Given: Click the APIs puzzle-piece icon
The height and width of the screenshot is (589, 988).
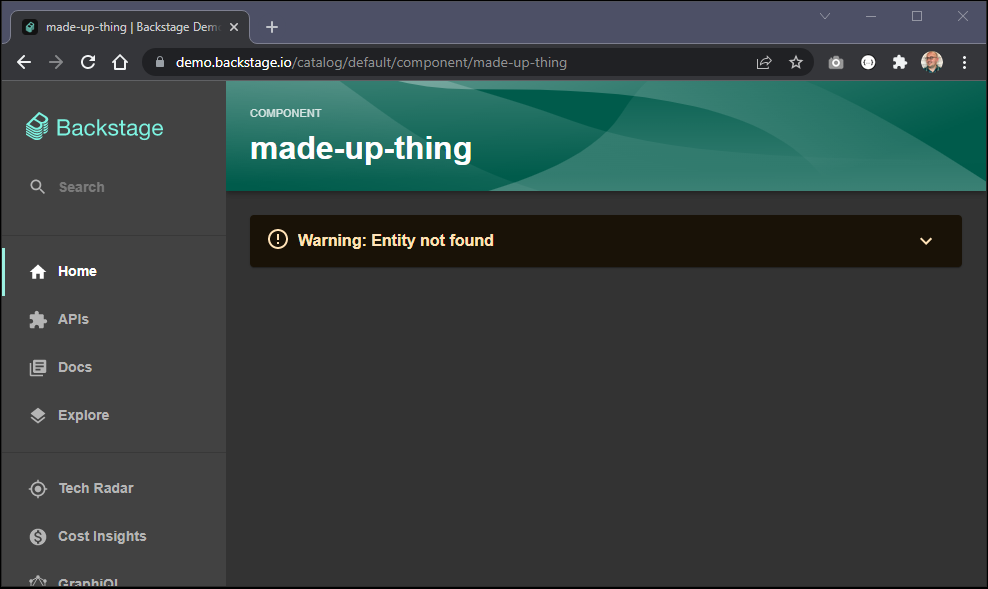Looking at the screenshot, I should click(38, 319).
